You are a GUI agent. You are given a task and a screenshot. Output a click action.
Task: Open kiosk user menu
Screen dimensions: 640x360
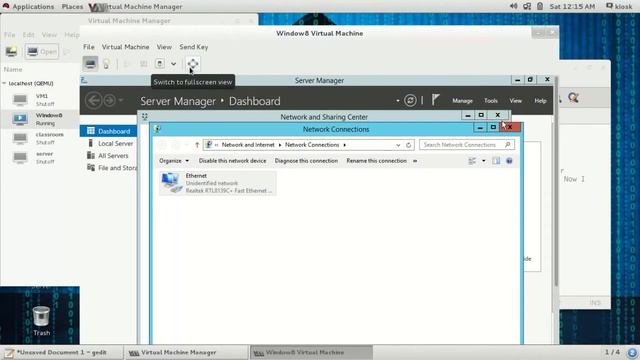(619, 7)
